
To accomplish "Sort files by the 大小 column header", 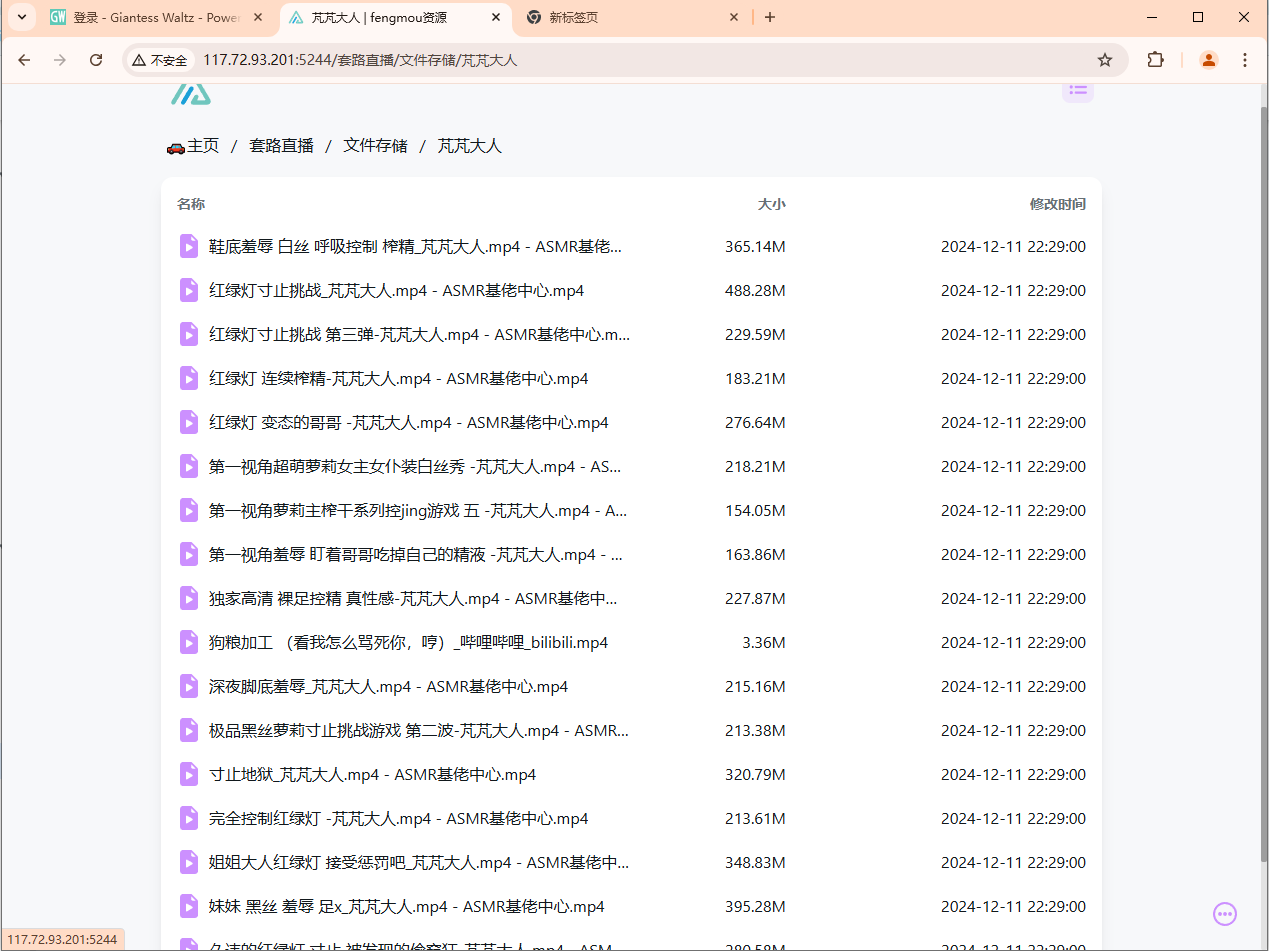I will 771,204.
